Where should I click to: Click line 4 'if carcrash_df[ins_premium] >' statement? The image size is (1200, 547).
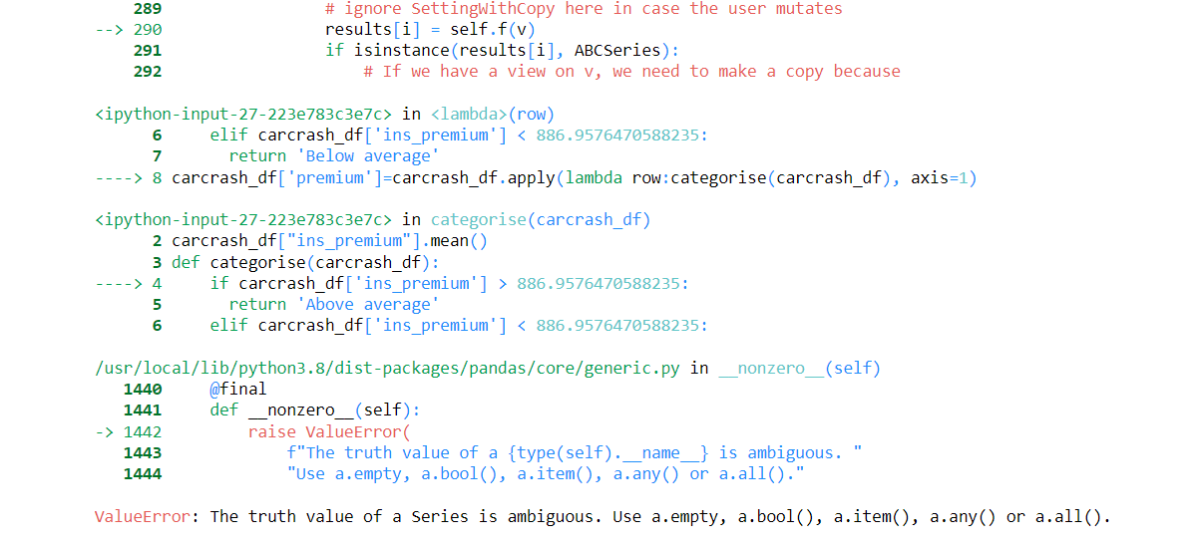pyautogui.click(x=449, y=283)
